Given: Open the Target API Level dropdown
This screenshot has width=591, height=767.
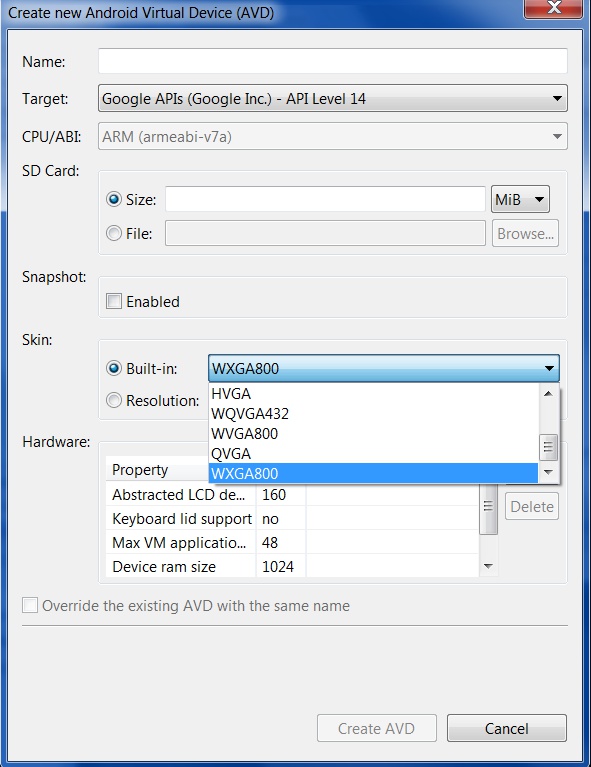Looking at the screenshot, I should 333,98.
